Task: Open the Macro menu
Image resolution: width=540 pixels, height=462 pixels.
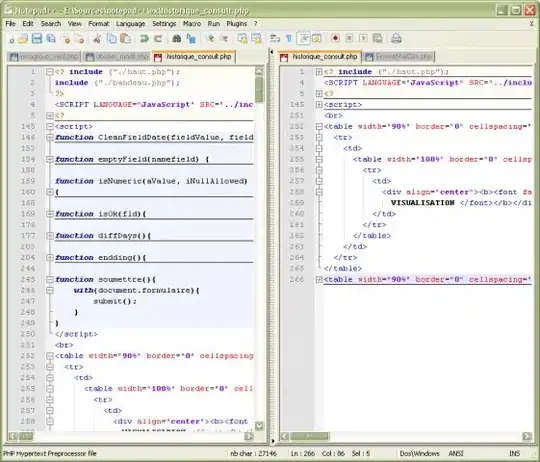Action: click(x=192, y=24)
